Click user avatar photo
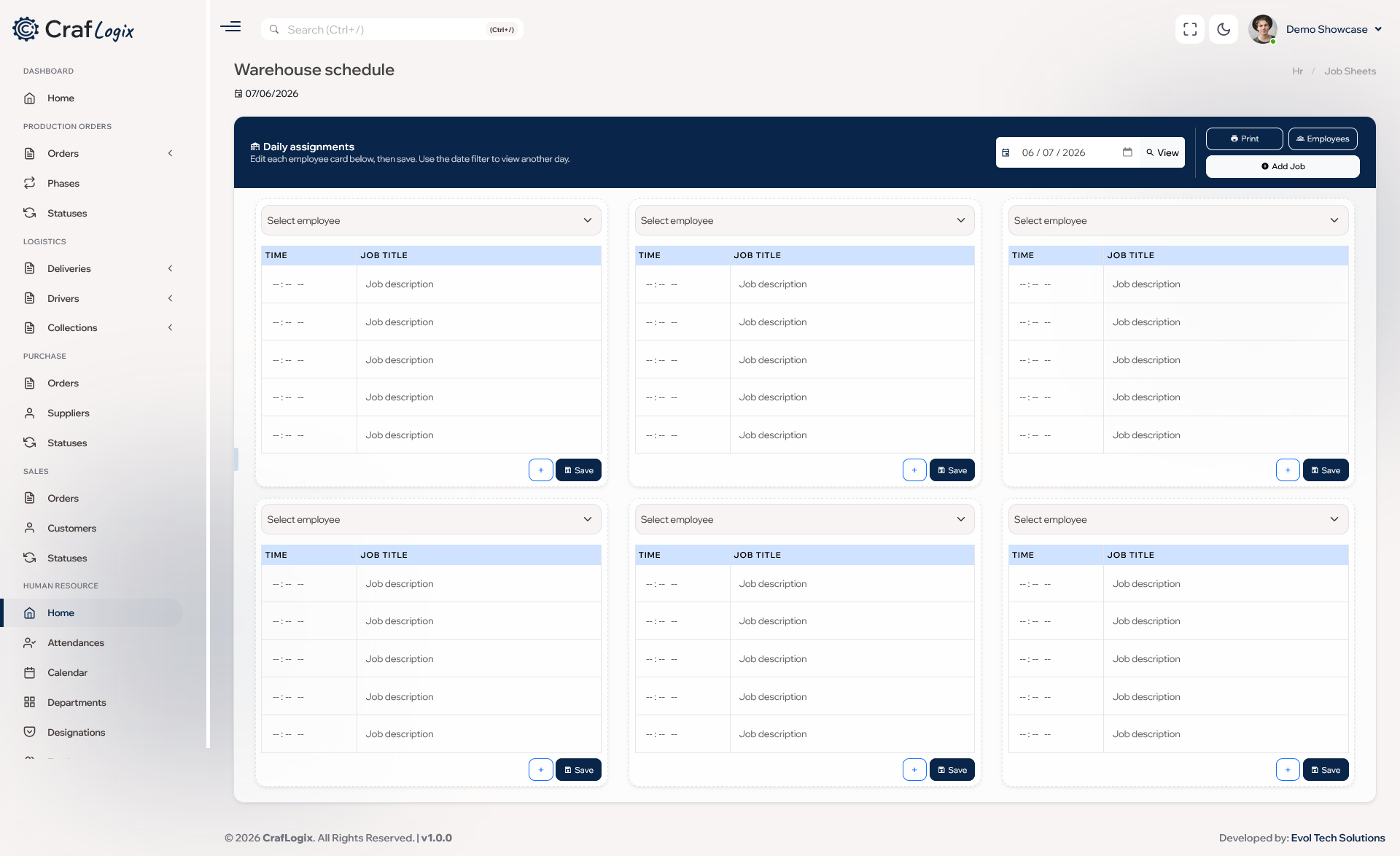This screenshot has height=856, width=1400. tap(1263, 29)
